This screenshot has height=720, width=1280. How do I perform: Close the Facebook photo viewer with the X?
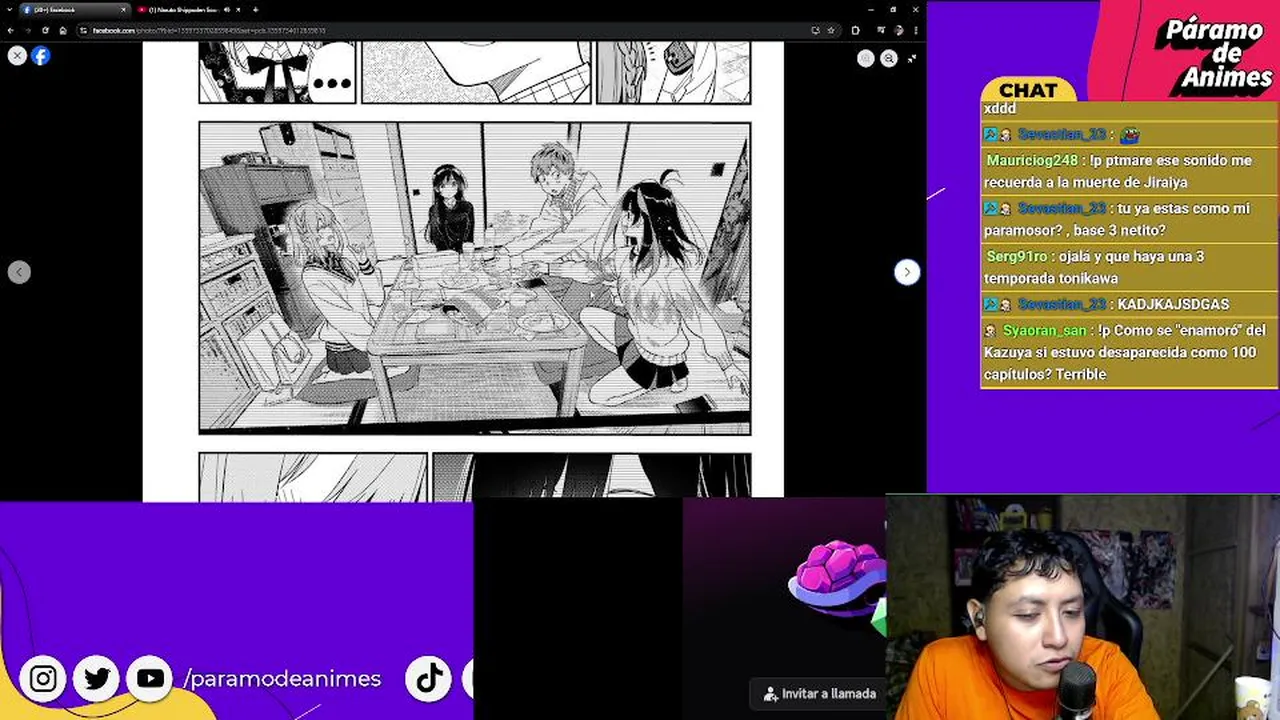[17, 56]
